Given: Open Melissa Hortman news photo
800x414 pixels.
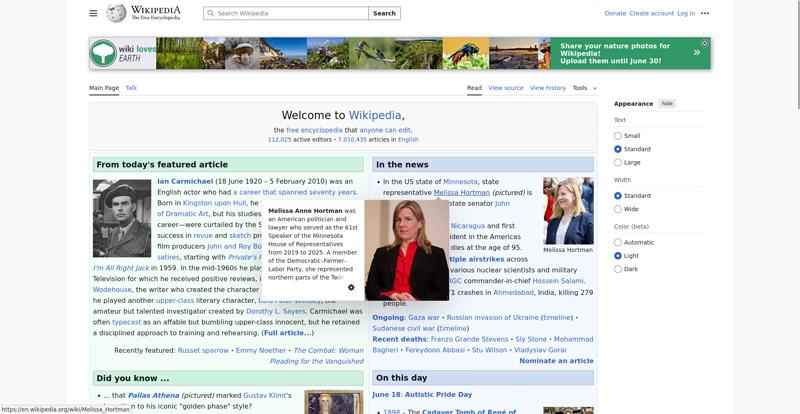Looking at the screenshot, I should click(x=568, y=211).
